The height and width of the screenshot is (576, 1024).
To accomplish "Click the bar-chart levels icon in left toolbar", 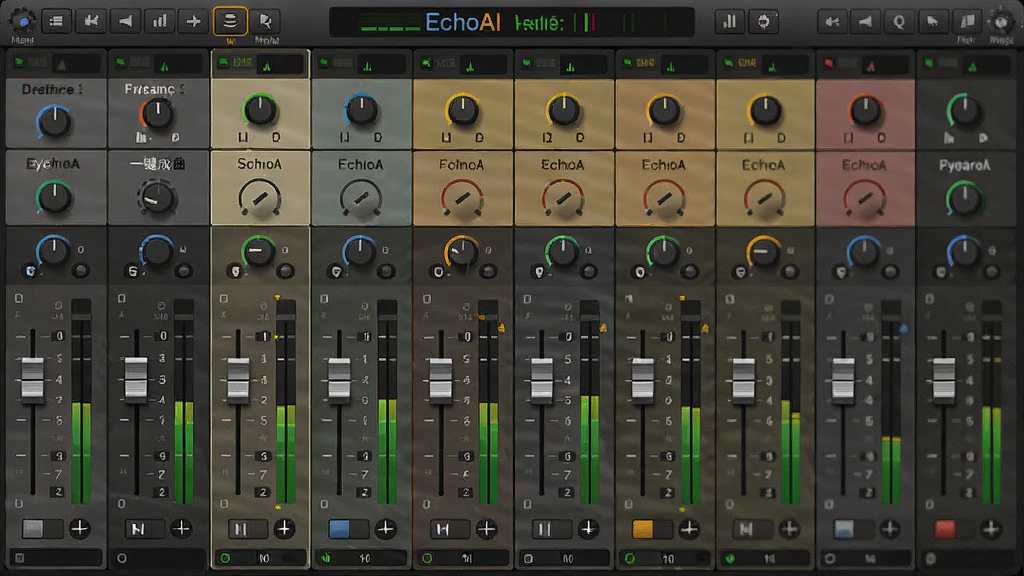I will click(159, 22).
